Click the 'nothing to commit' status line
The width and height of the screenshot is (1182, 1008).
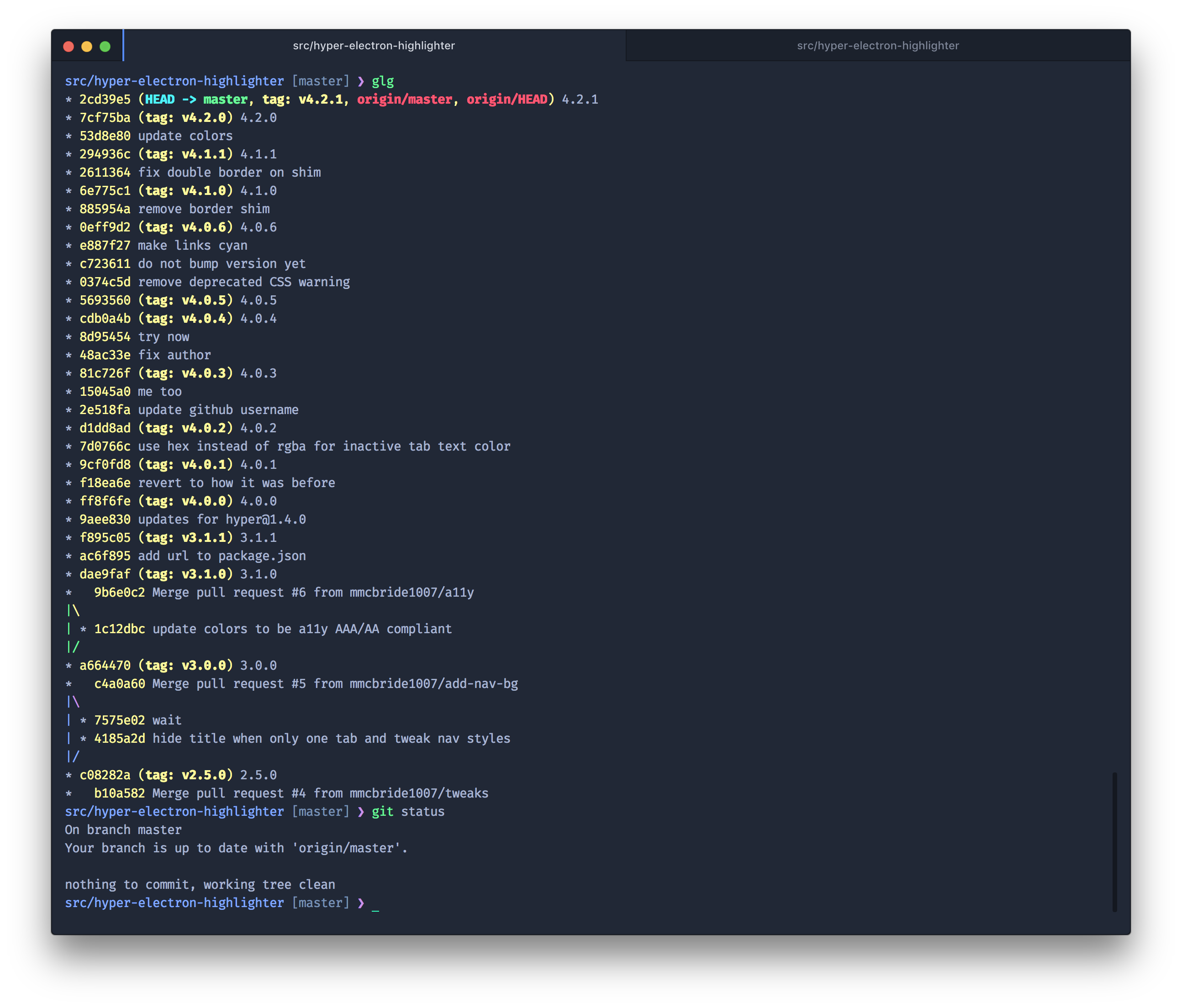(x=200, y=884)
